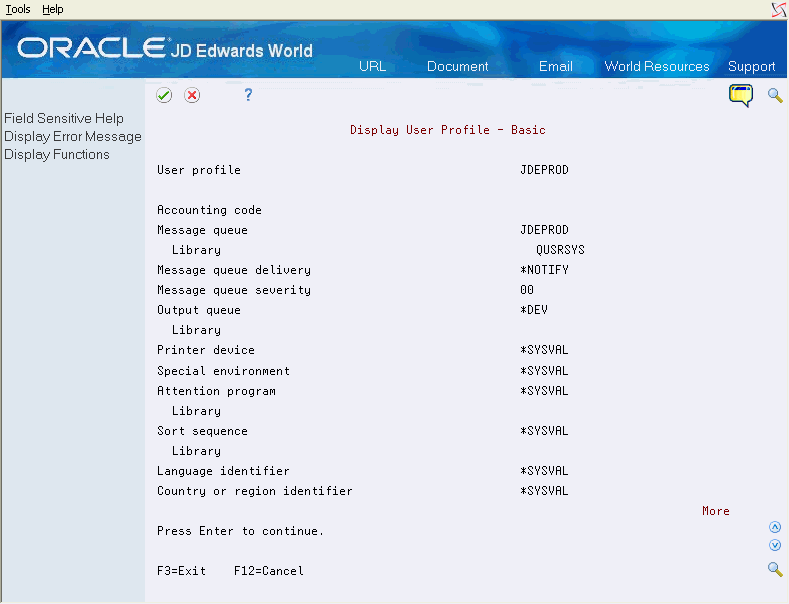Click the Printer device *SYSVAL value

544,350
